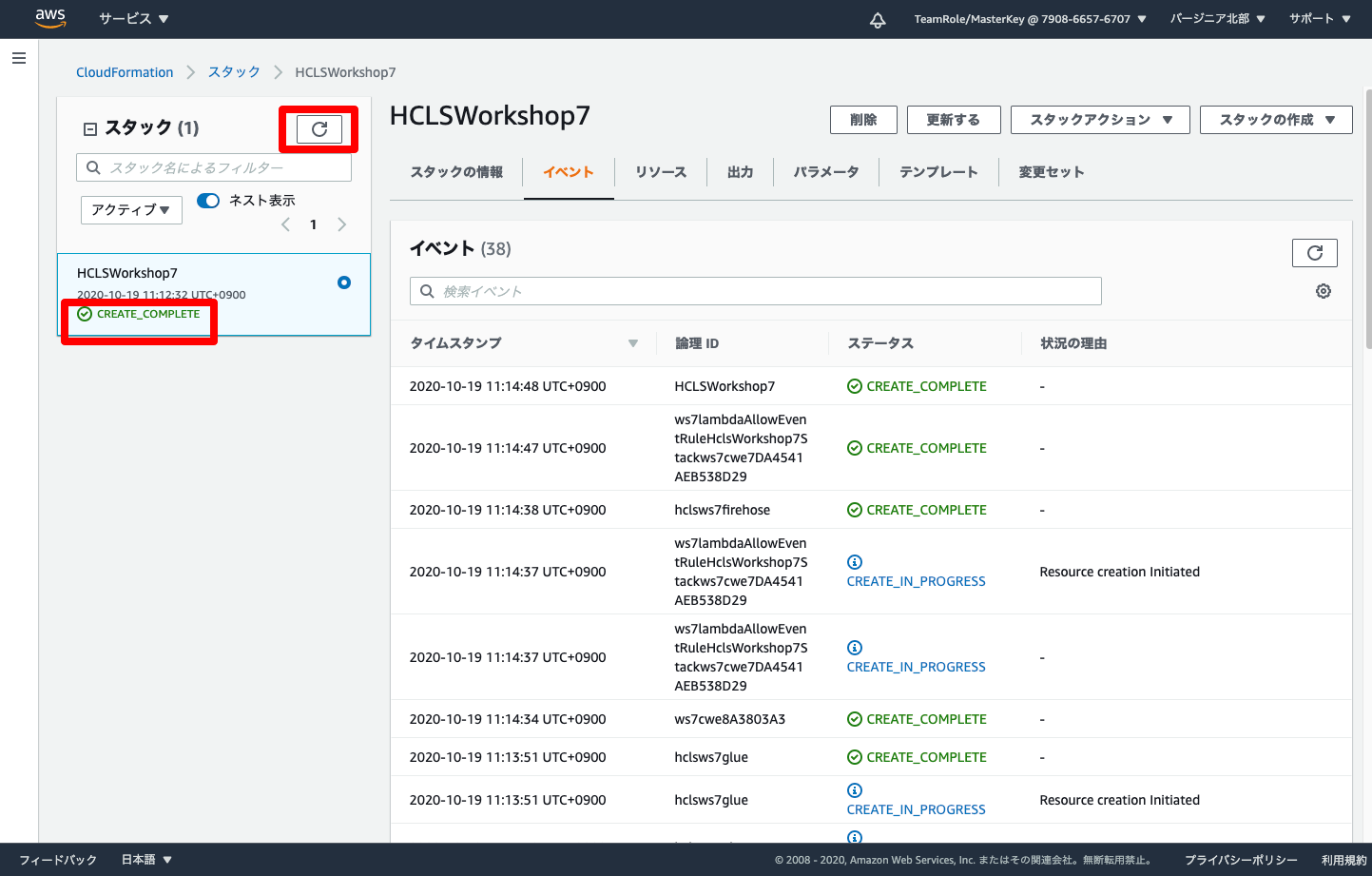Switch to the Parameters tab

(x=826, y=172)
